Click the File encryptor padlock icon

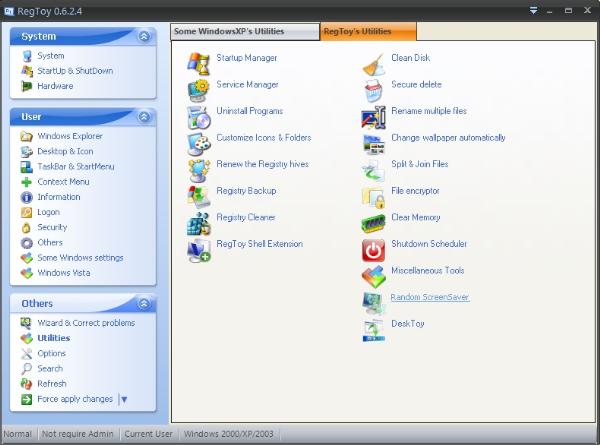pos(373,197)
